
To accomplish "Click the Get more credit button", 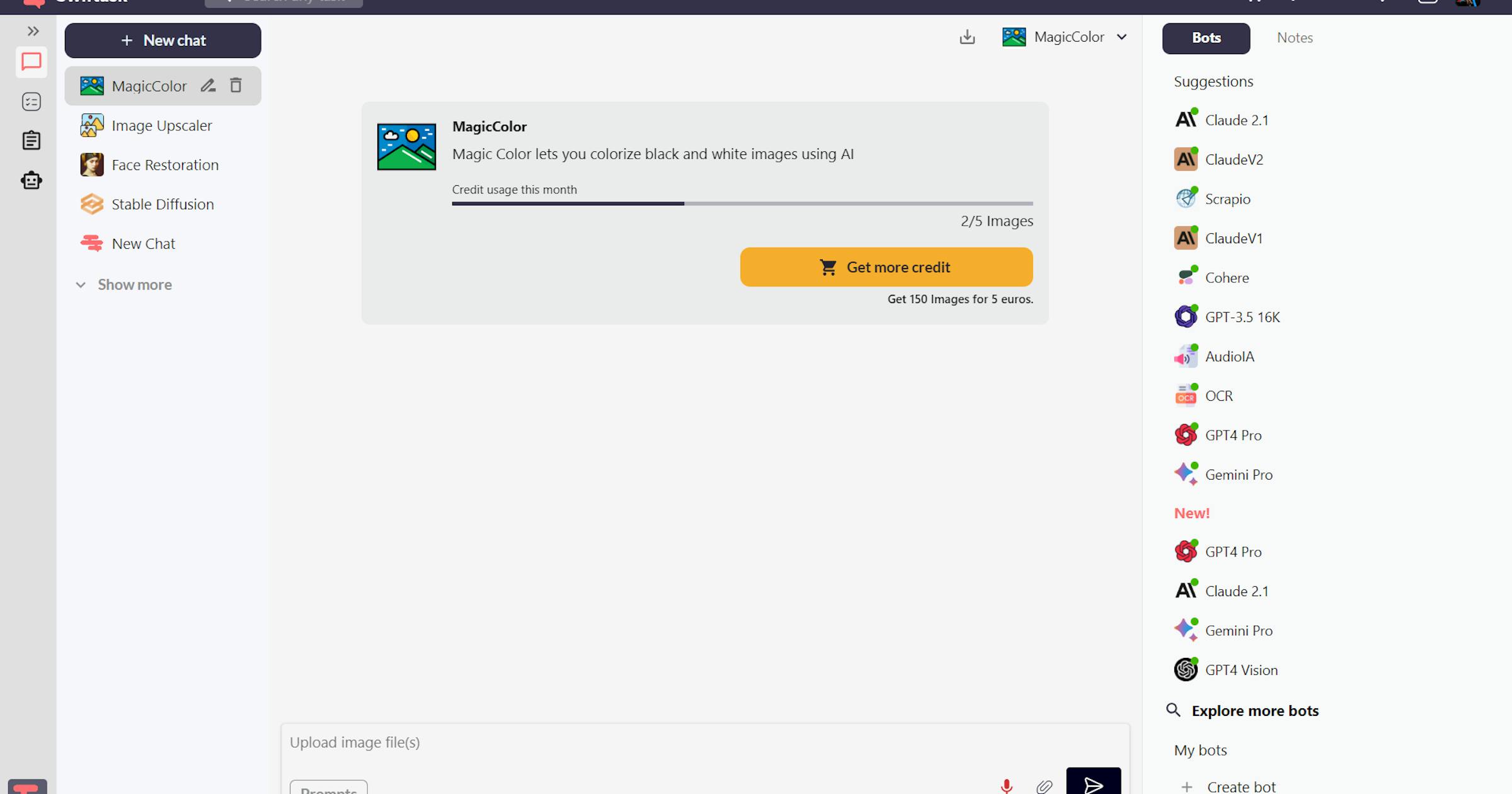I will click(886, 267).
